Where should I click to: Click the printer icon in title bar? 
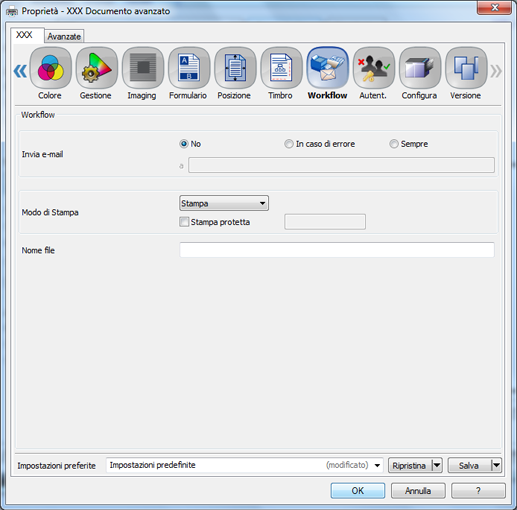pos(12,12)
